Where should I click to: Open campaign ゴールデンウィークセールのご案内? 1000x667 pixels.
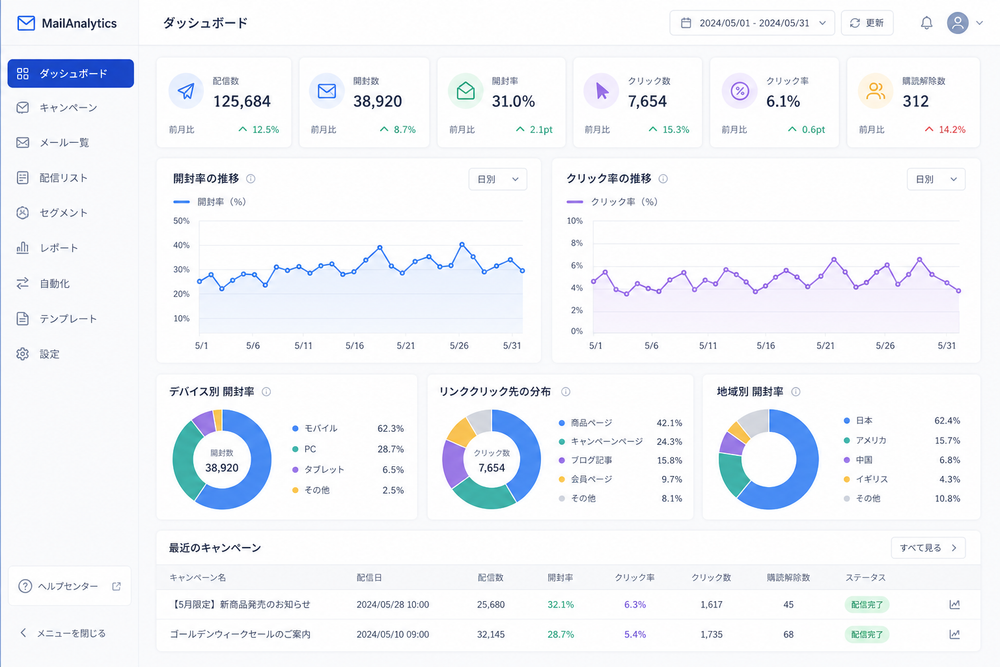coord(240,634)
